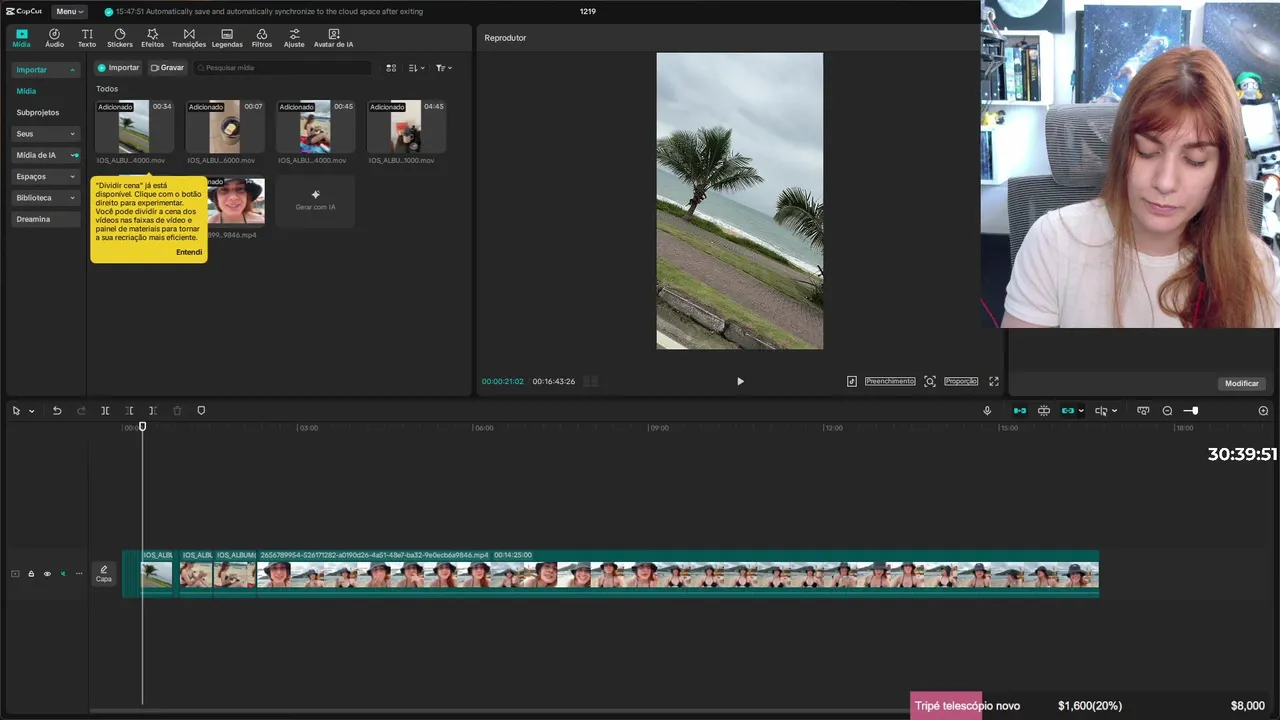Switch to the Áudio tab
The height and width of the screenshot is (720, 1280).
[x=54, y=38]
